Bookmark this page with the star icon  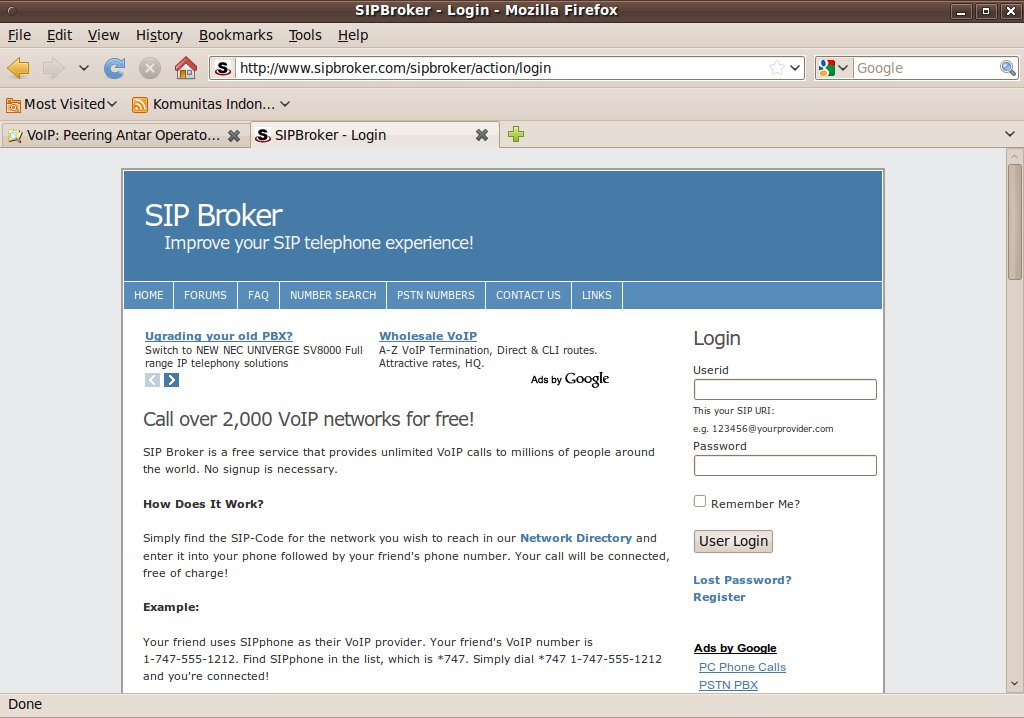[776, 68]
